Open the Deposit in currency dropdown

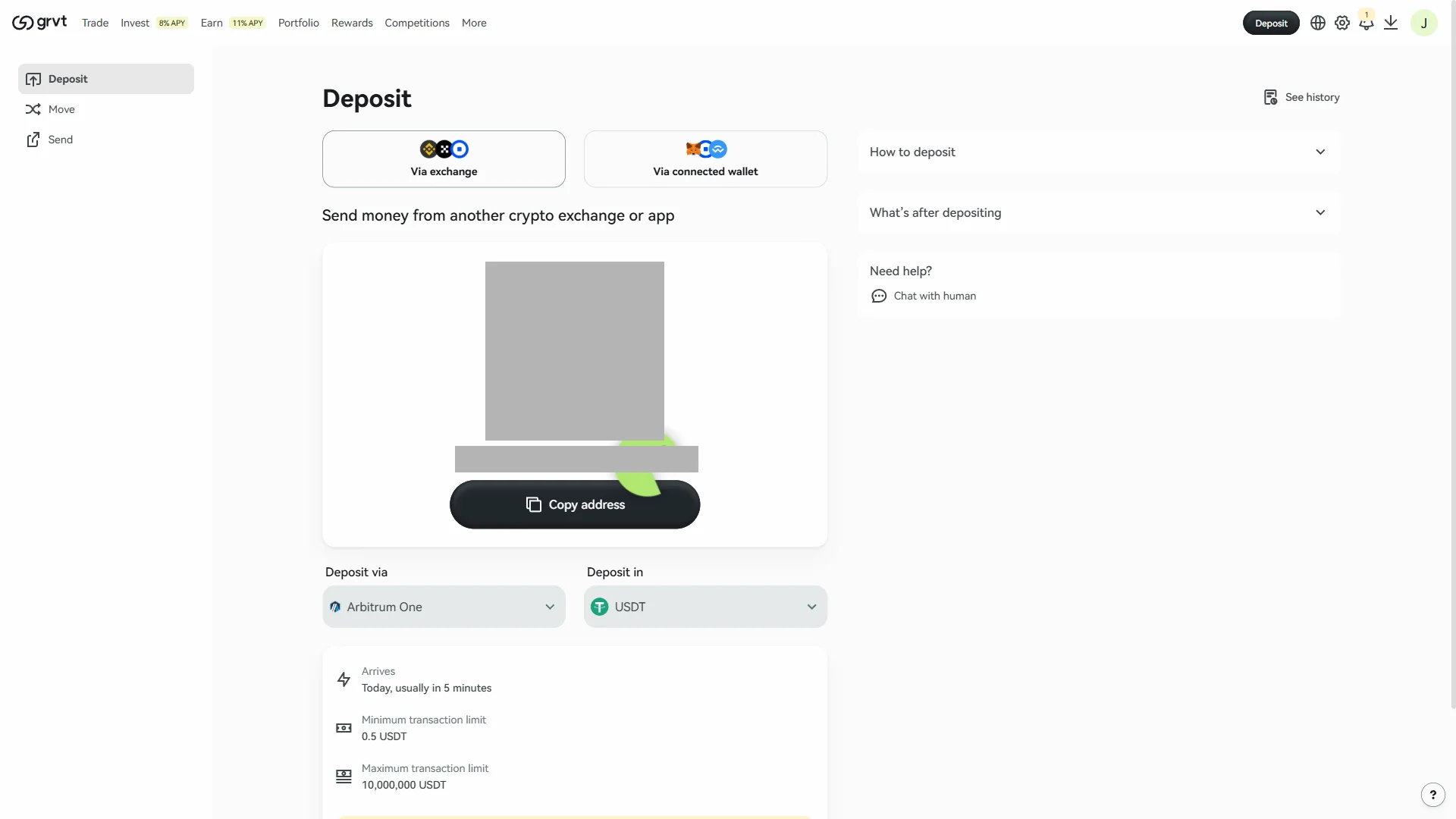[705, 607]
